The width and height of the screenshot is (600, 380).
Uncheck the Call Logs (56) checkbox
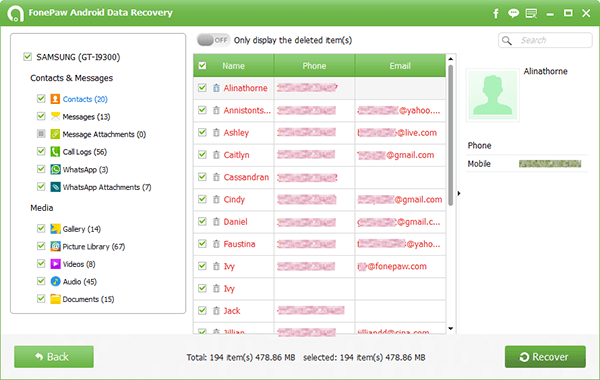pyautogui.click(x=41, y=151)
